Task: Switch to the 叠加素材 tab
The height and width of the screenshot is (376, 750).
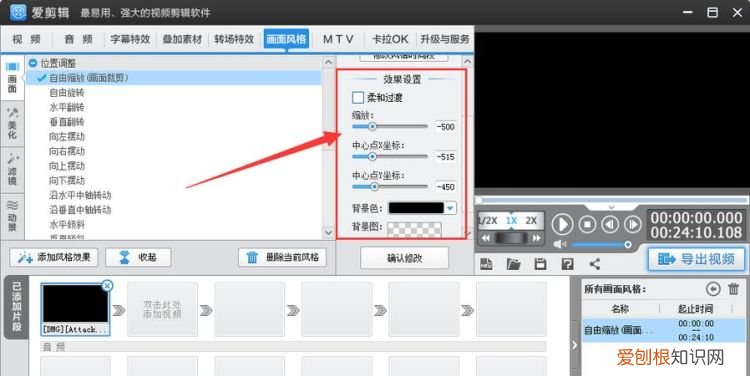Action: 182,39
